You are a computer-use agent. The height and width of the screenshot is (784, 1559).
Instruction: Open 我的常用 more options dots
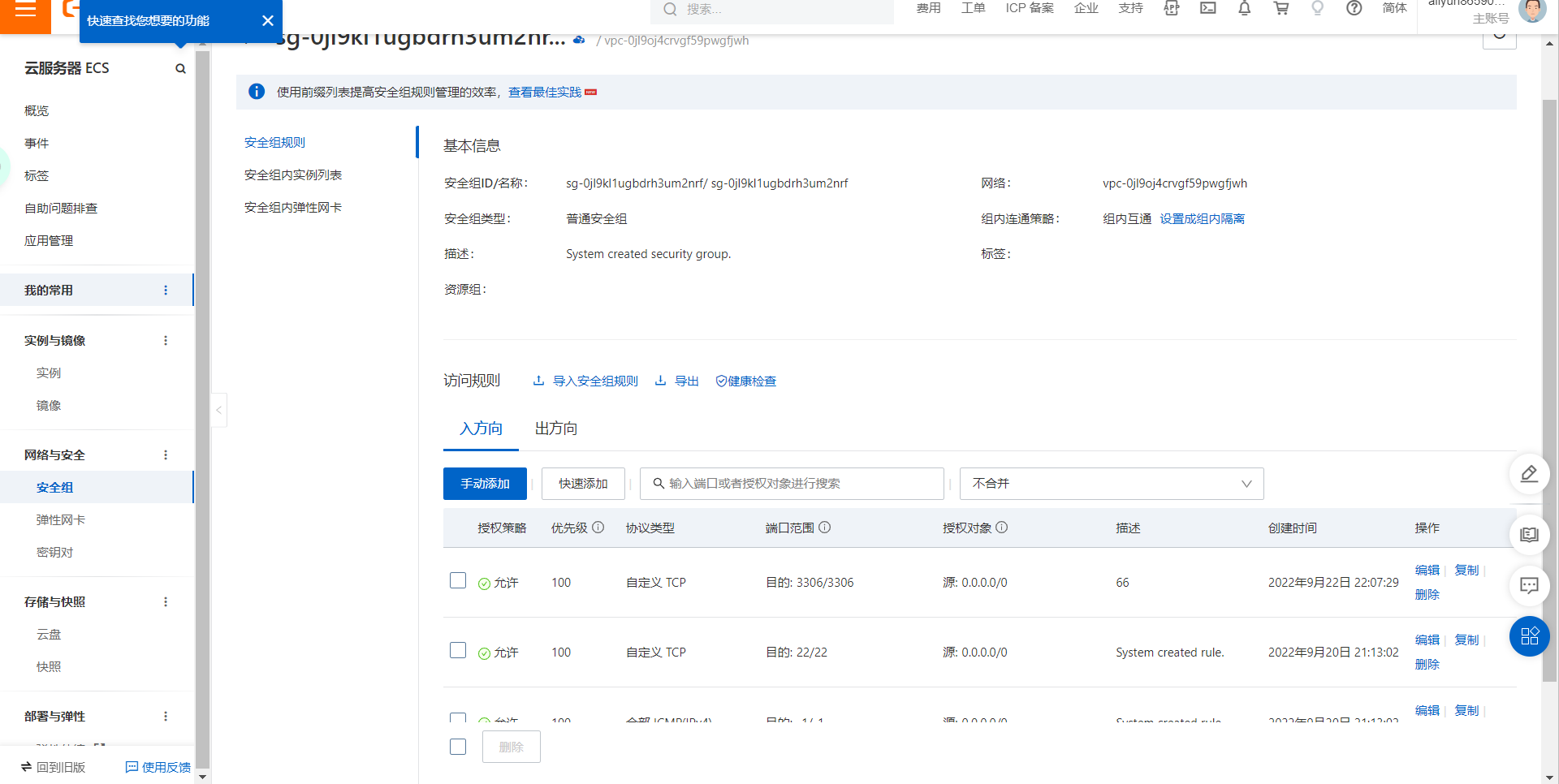point(166,291)
